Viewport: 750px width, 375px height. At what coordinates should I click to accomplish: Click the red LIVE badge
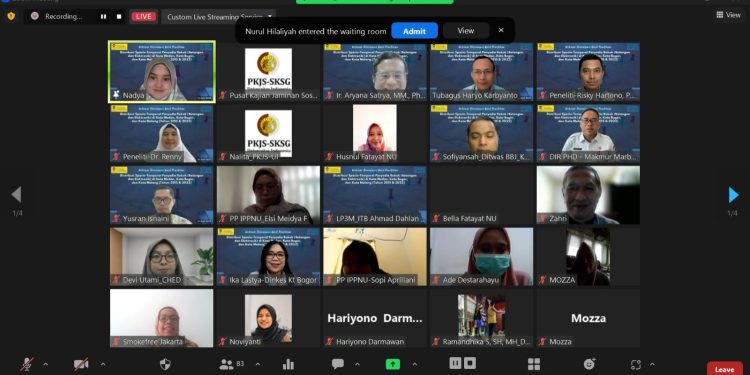[x=143, y=16]
